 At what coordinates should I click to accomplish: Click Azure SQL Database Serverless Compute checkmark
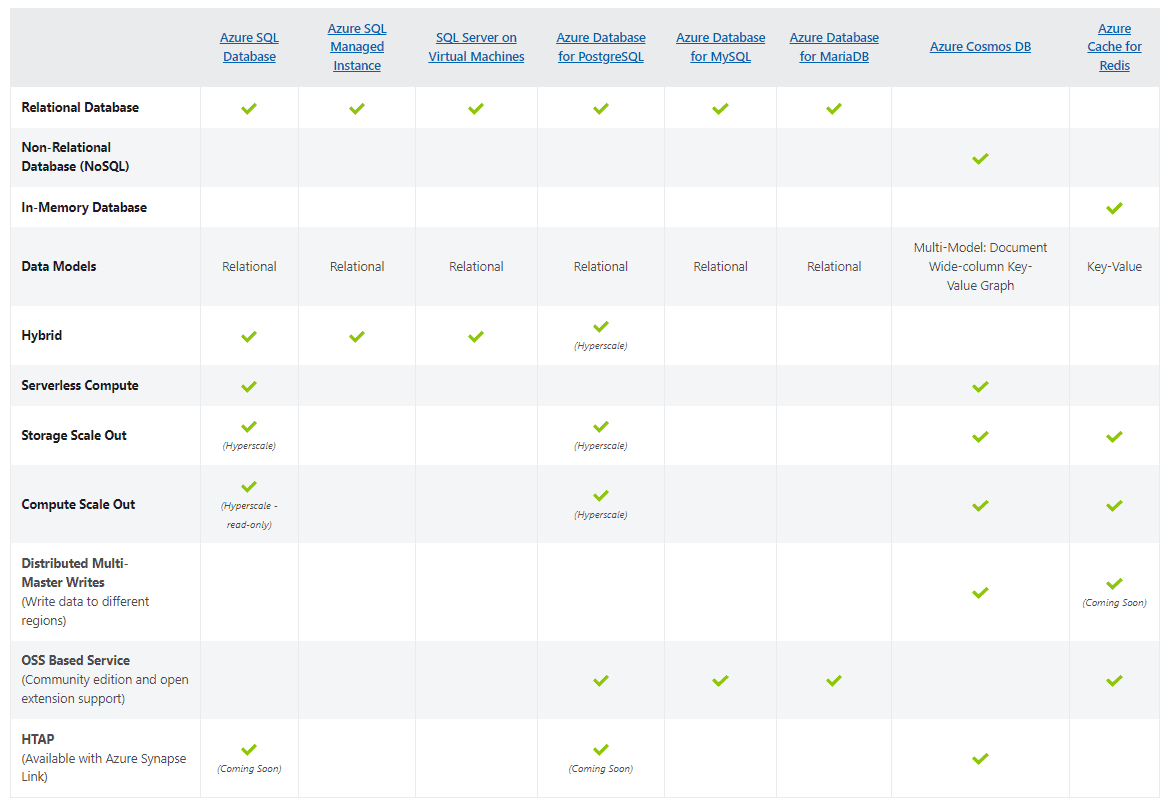(x=249, y=386)
